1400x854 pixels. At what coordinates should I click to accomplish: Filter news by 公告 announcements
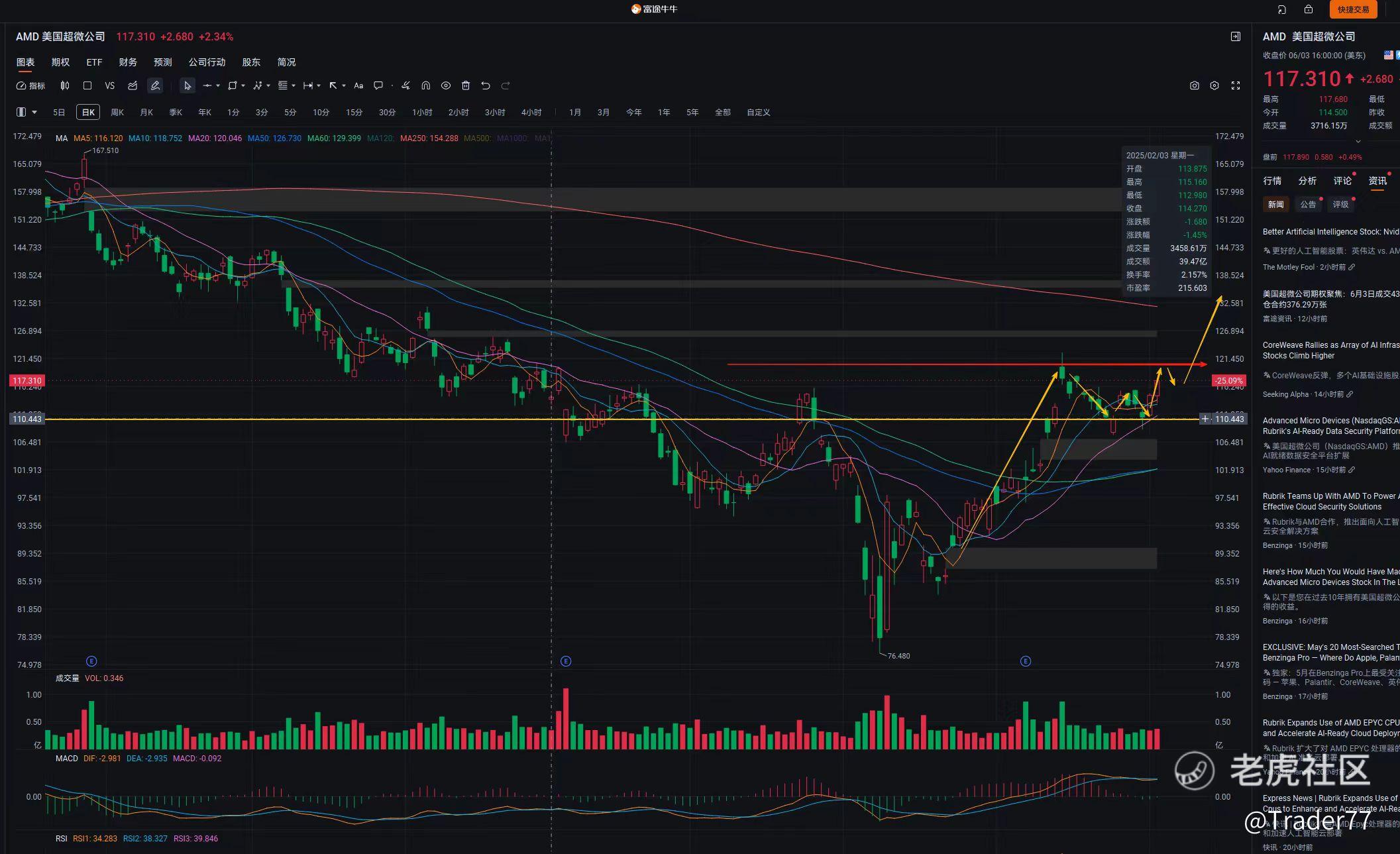(x=1308, y=205)
